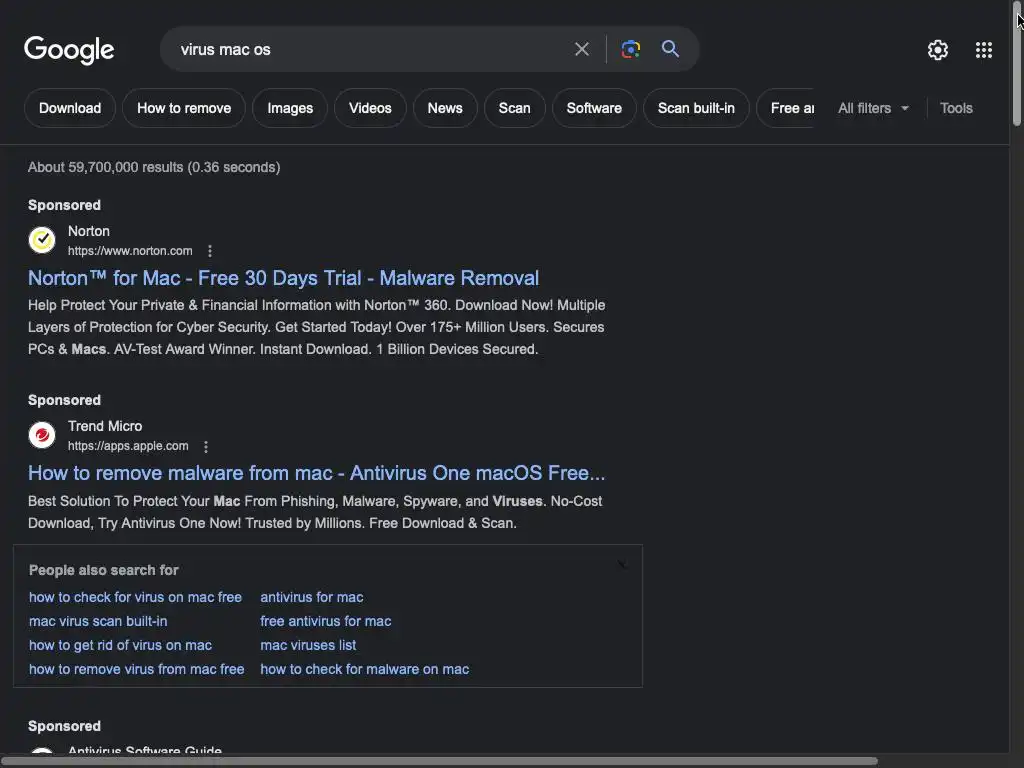Switch to the Images tab

[x=290, y=108]
